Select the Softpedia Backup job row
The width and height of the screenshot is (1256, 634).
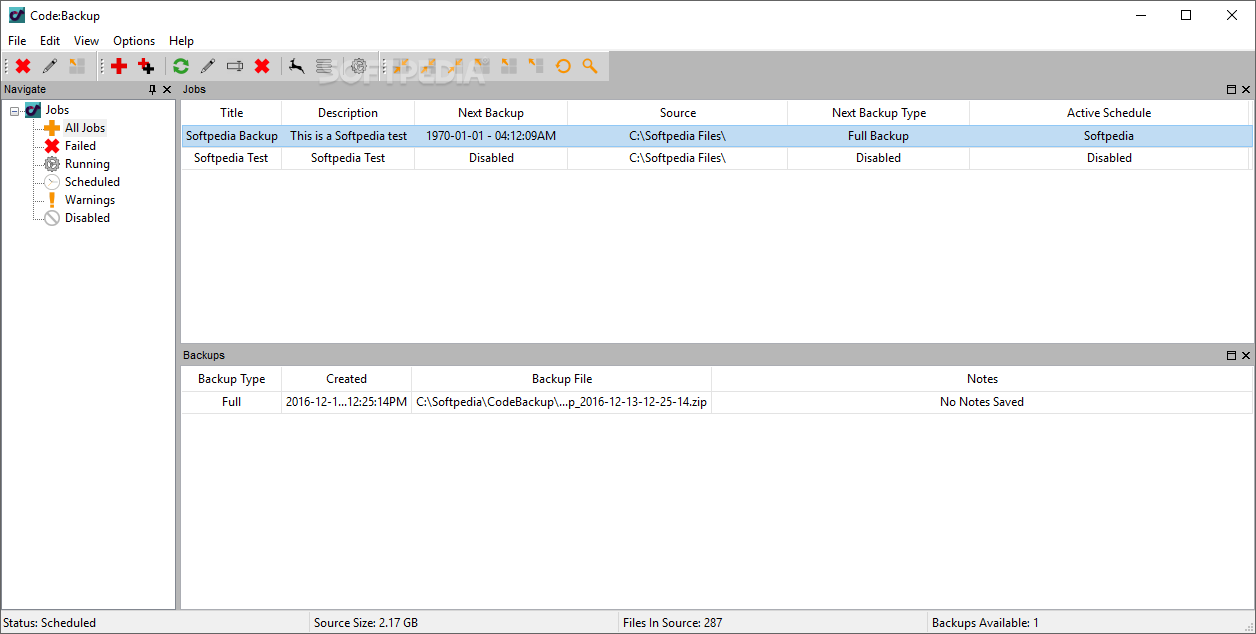pos(716,136)
